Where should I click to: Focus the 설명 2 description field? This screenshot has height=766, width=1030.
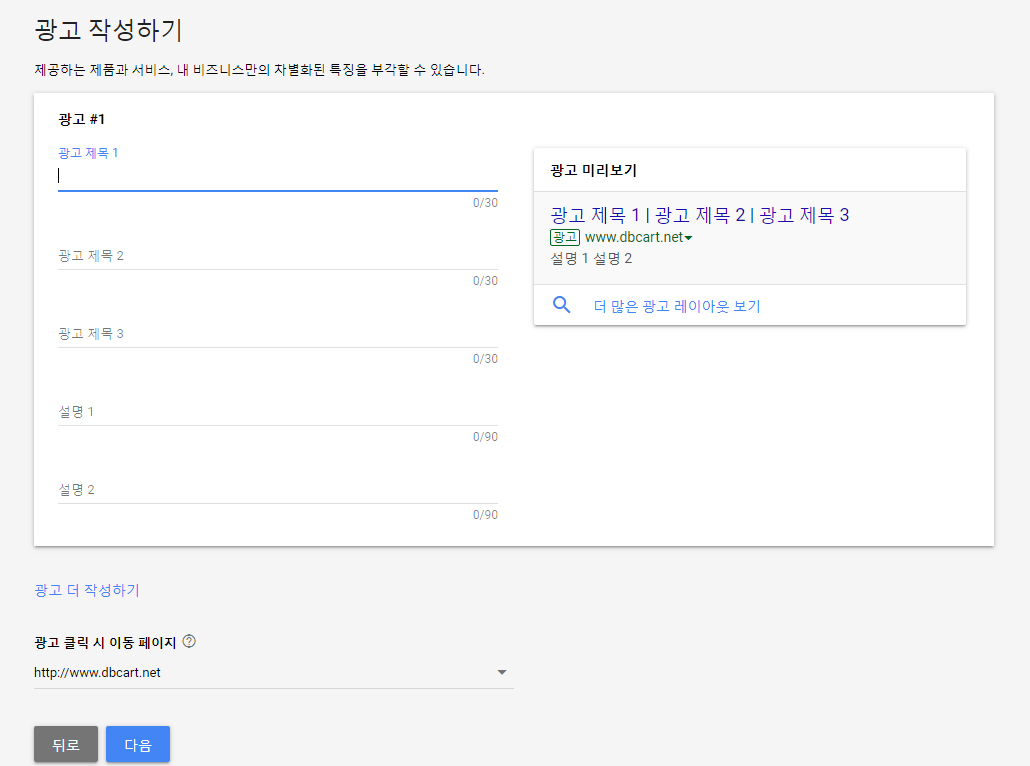277,490
